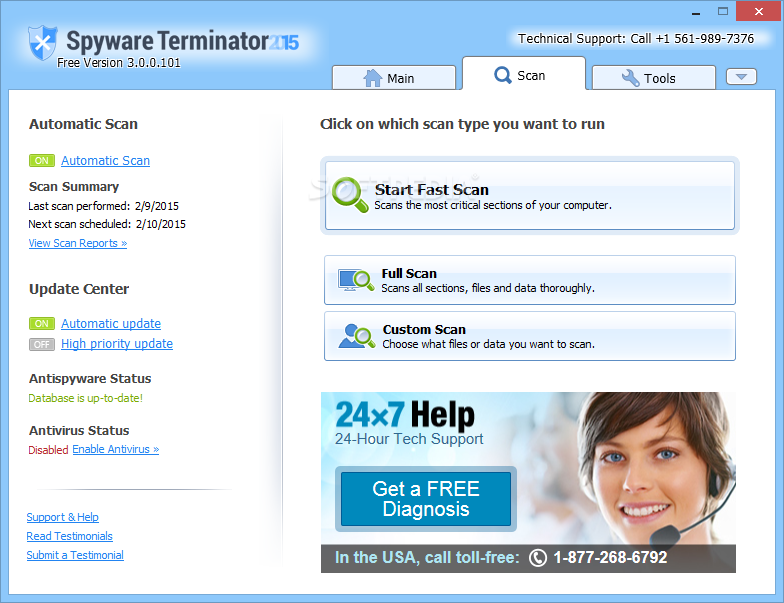This screenshot has height=603, width=784.
Task: Open the Automatic Scan link
Action: tap(106, 160)
